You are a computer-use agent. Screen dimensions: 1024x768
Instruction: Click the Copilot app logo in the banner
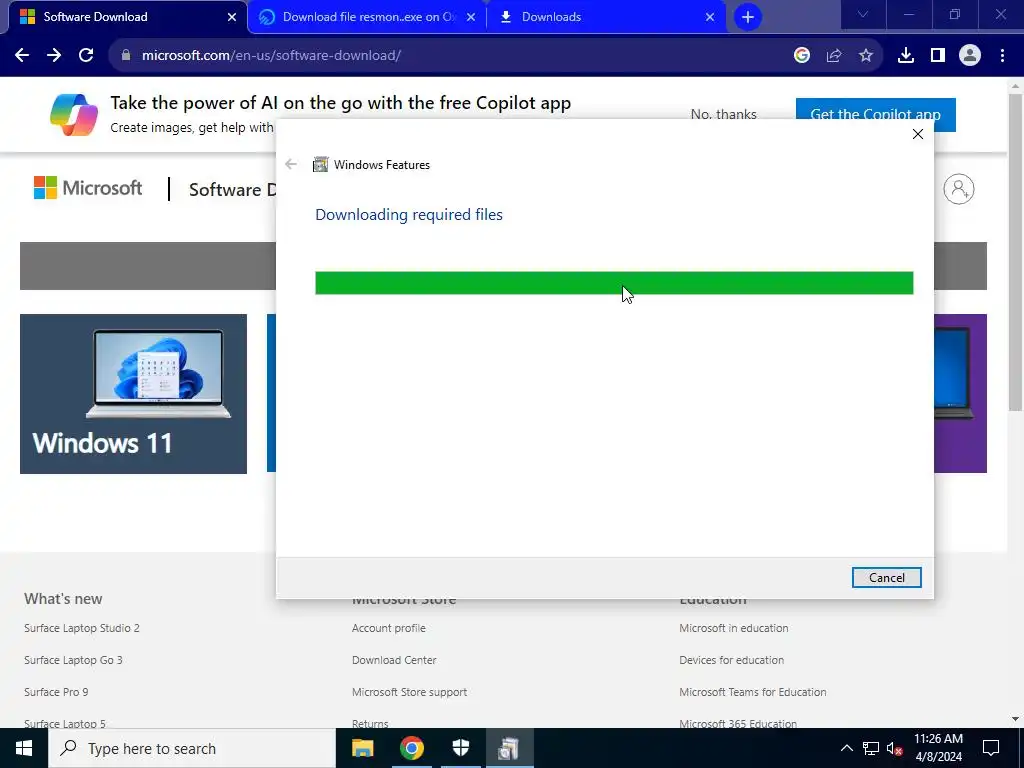(x=74, y=114)
